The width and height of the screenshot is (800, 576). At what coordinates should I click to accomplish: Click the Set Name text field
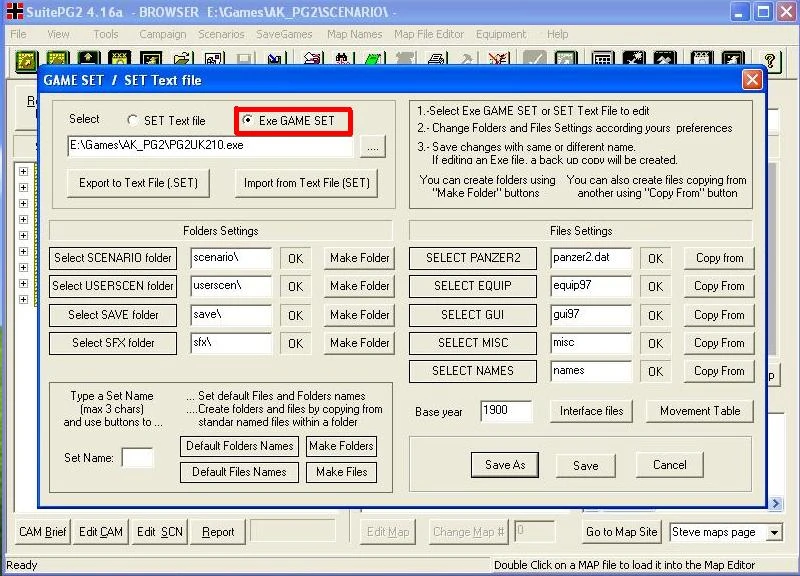137,458
